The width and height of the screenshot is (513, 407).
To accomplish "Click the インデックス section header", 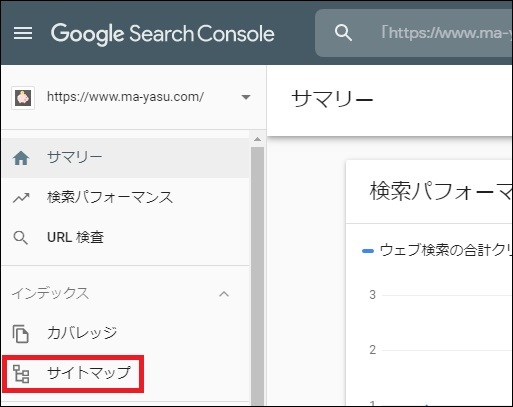I will click(x=126, y=294).
